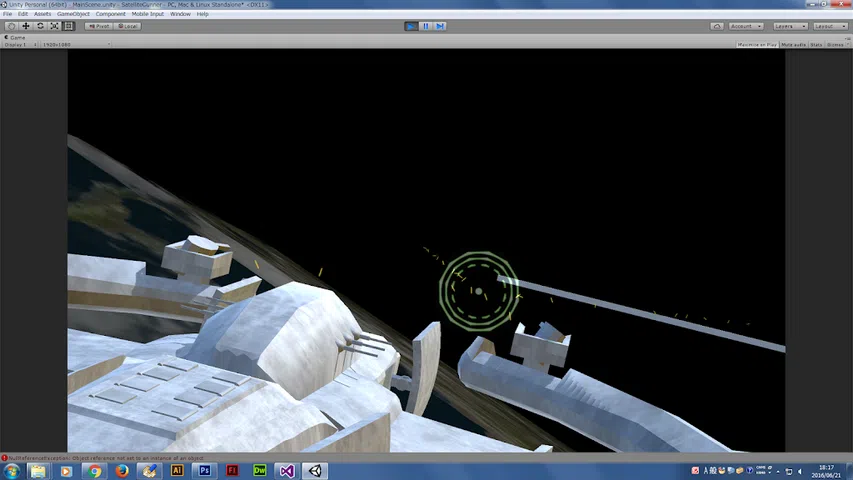Open the Assets menu

[x=42, y=14]
